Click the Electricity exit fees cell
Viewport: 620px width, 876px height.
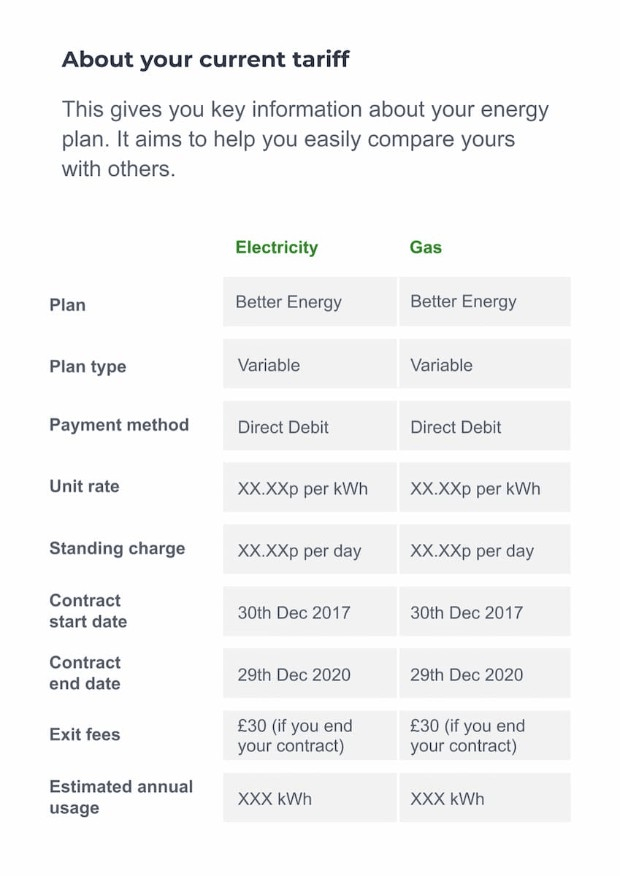[x=309, y=735]
